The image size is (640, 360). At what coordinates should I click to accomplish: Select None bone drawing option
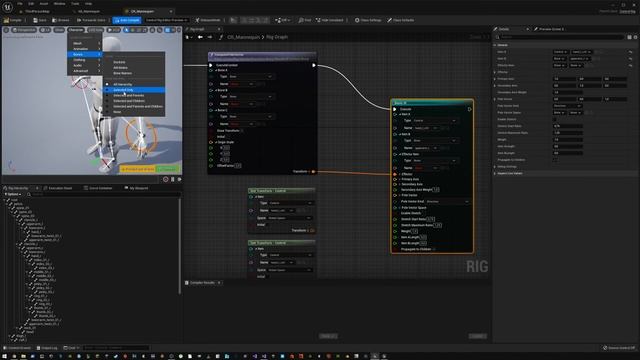point(134,112)
